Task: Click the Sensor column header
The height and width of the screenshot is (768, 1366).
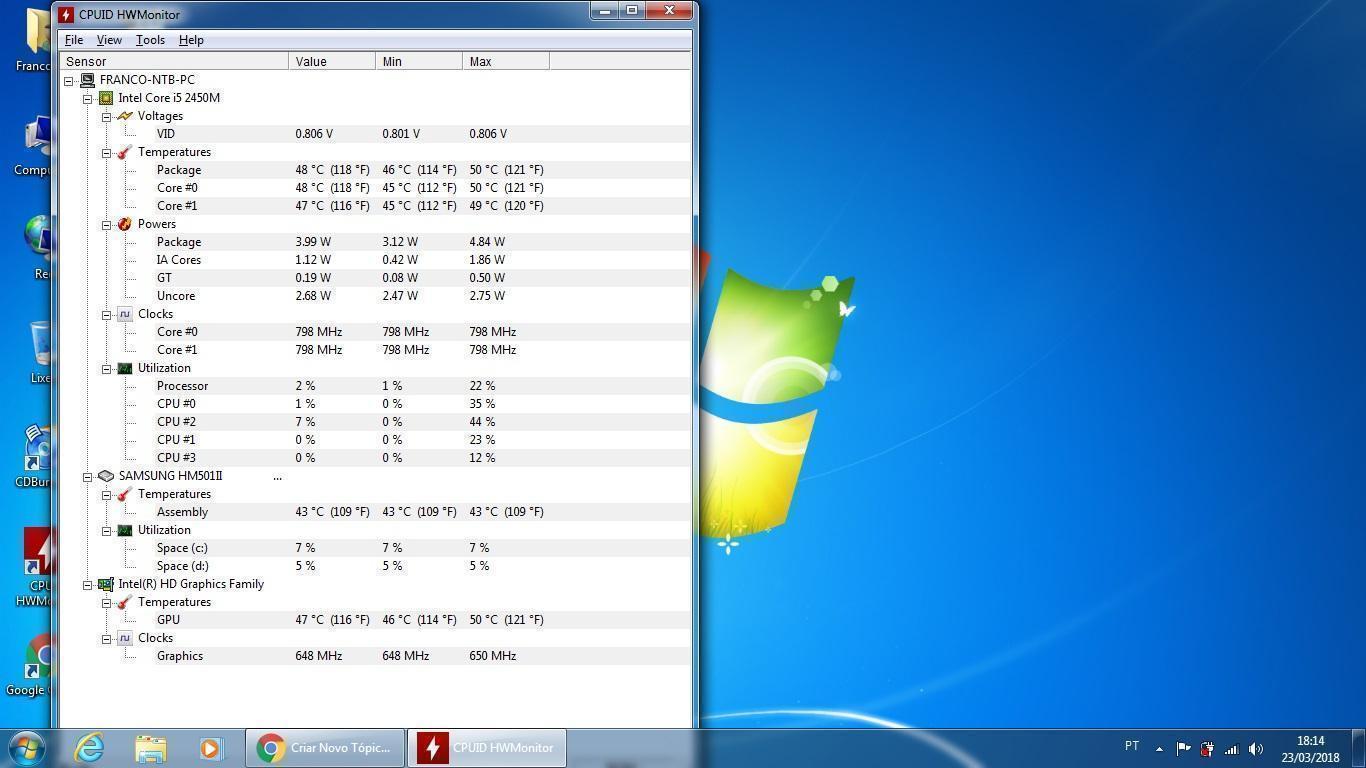Action: tap(174, 61)
